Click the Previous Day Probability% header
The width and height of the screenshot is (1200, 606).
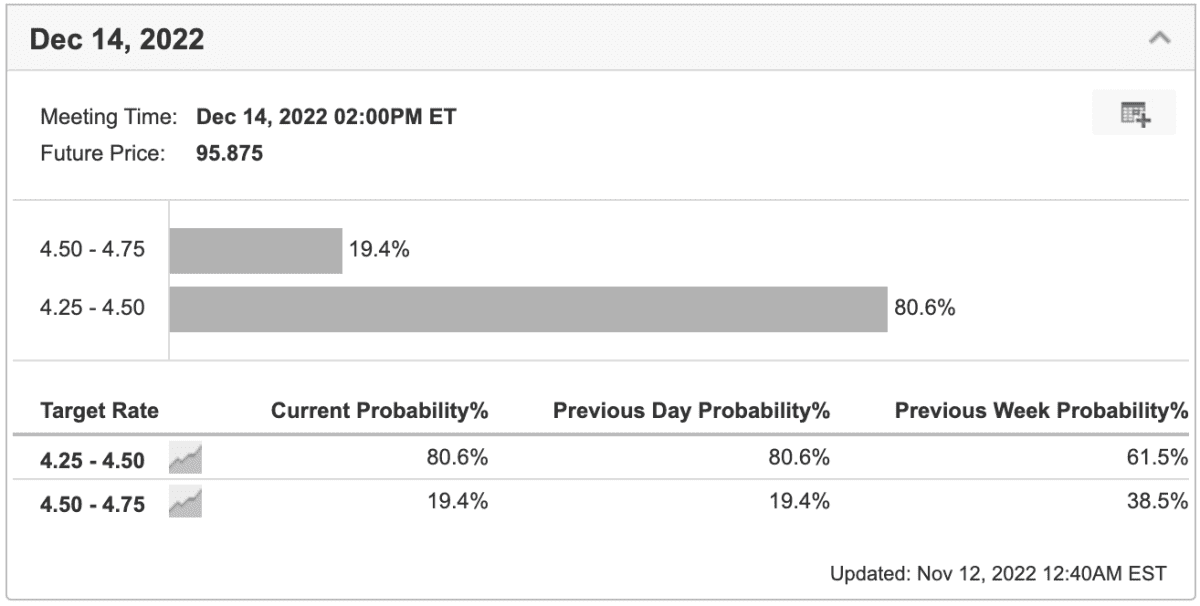tap(692, 411)
